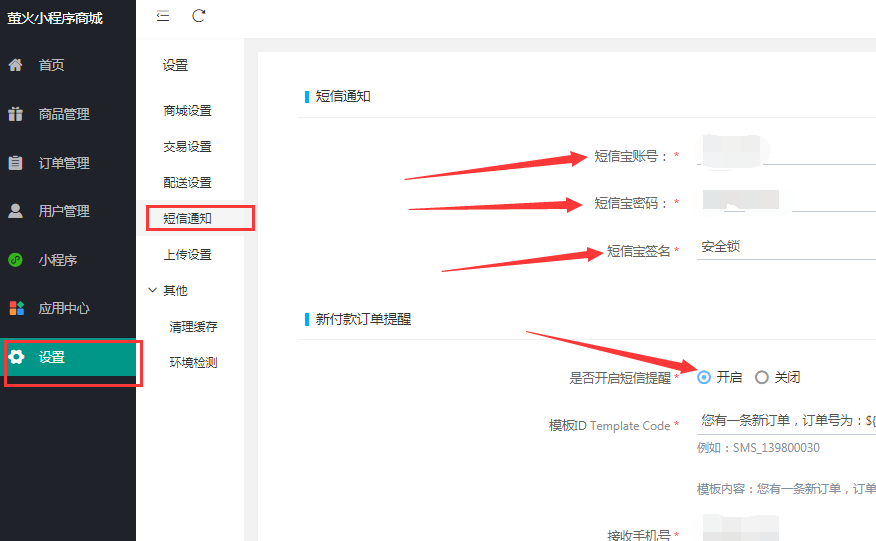Click the home icon beside 首页
This screenshot has width=876, height=541.
pos(15,65)
